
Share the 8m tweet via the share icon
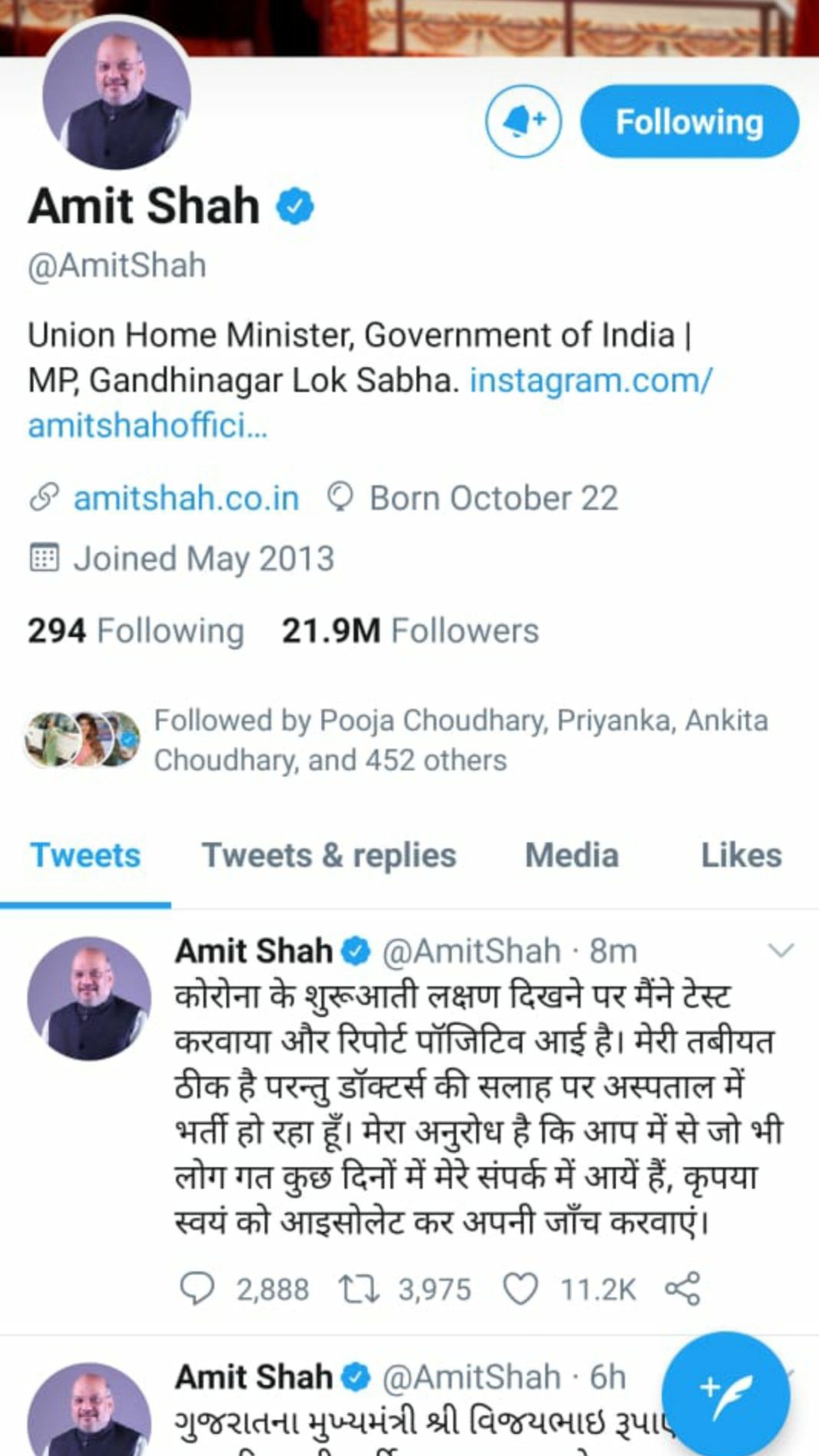(682, 1289)
